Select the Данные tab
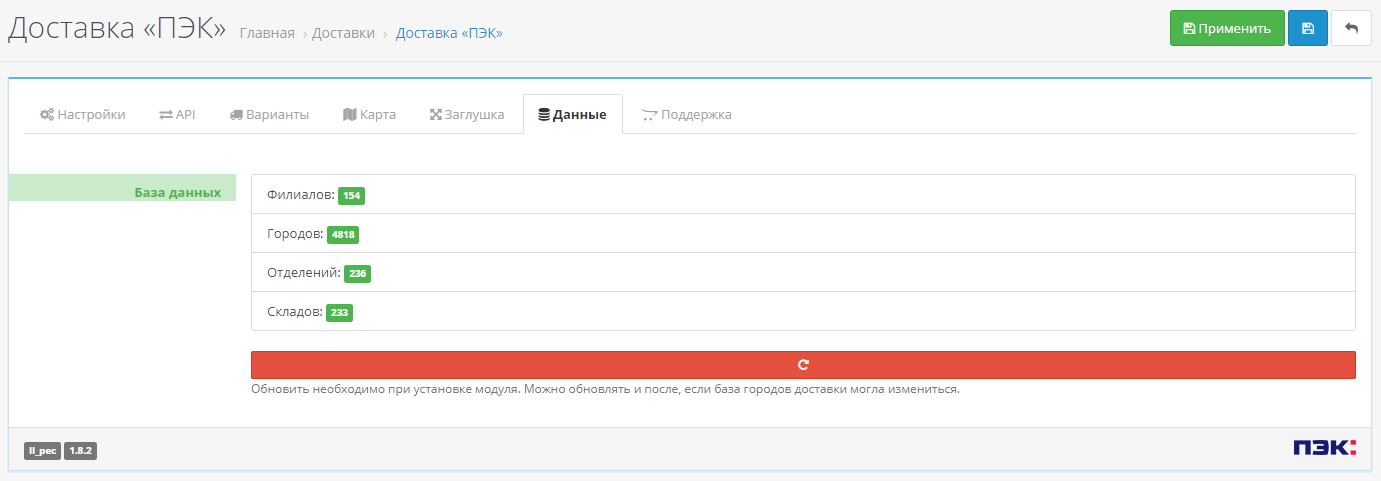 click(572, 114)
